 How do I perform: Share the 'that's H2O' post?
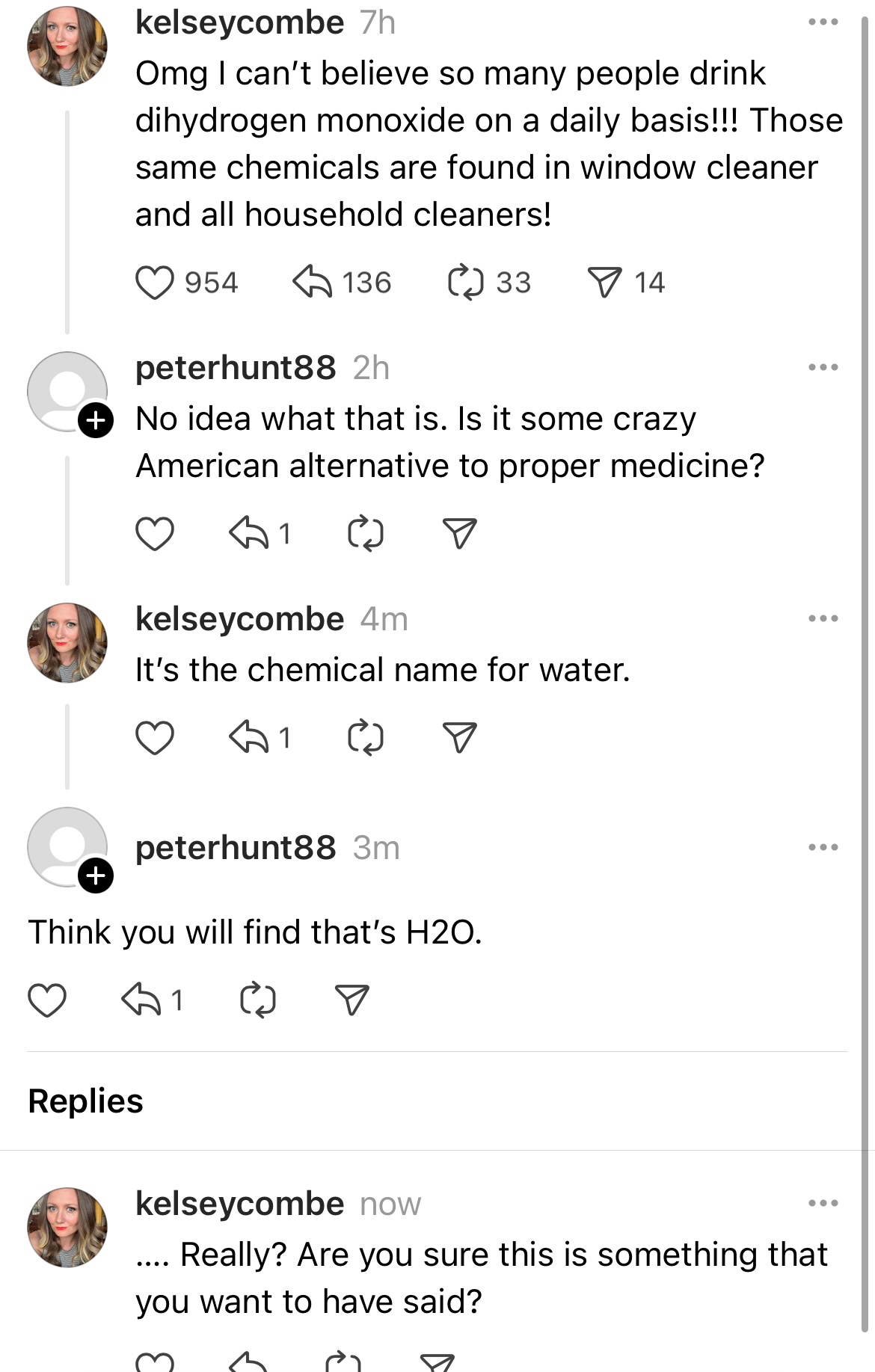pyautogui.click(x=351, y=1000)
